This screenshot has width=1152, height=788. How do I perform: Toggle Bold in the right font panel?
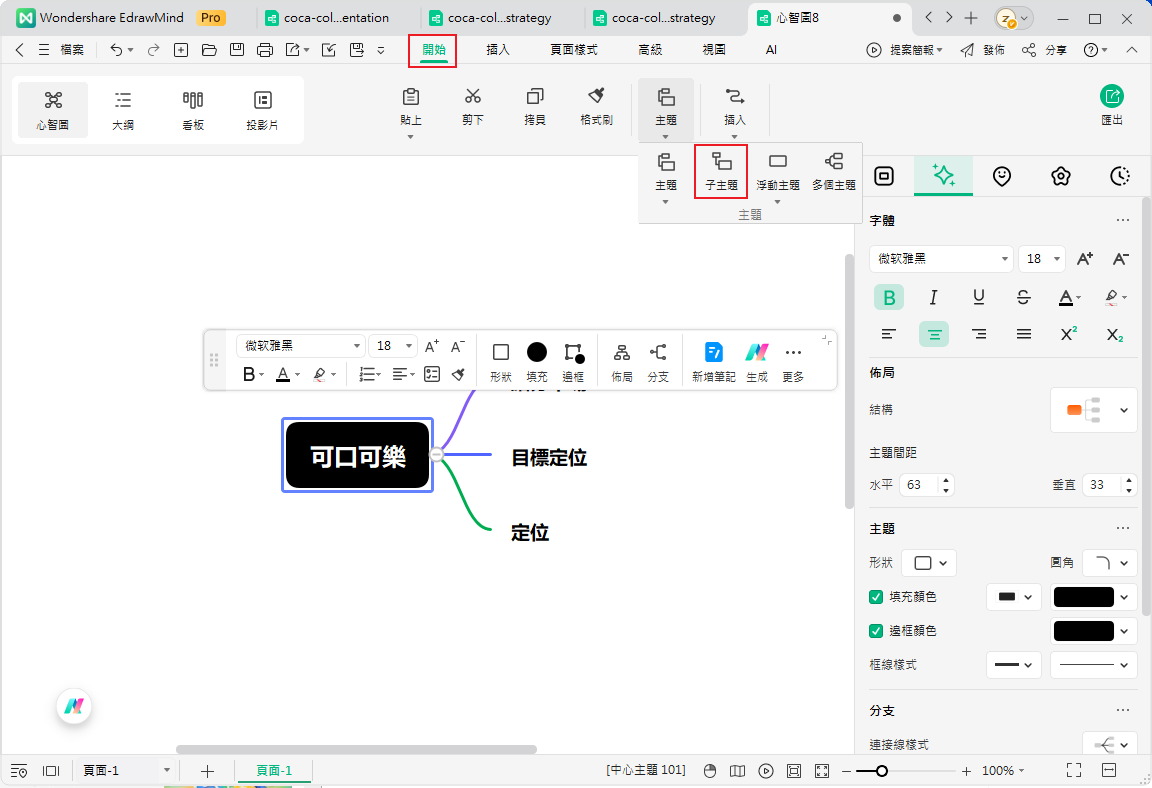pyautogui.click(x=888, y=297)
